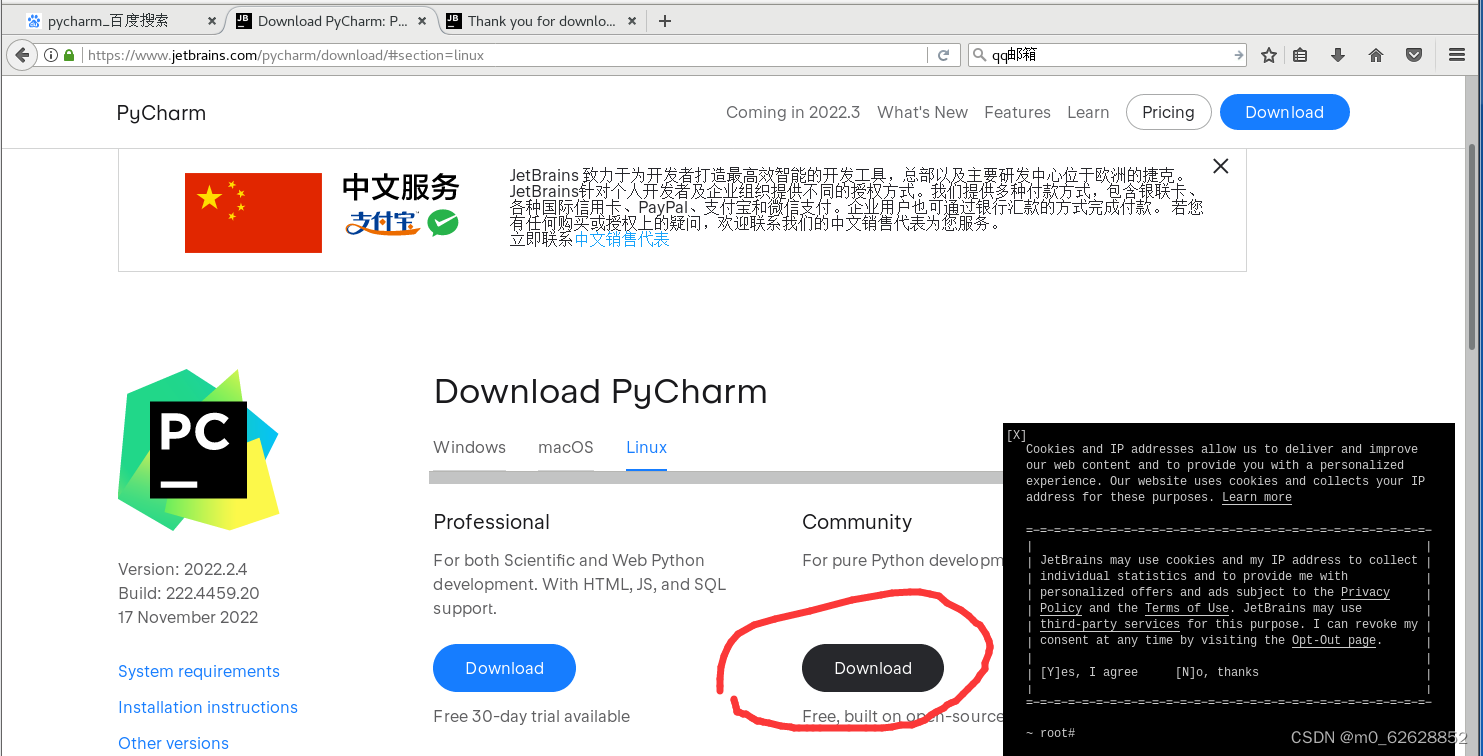
Task: Click the 17 November 2022 date text
Action: [188, 617]
